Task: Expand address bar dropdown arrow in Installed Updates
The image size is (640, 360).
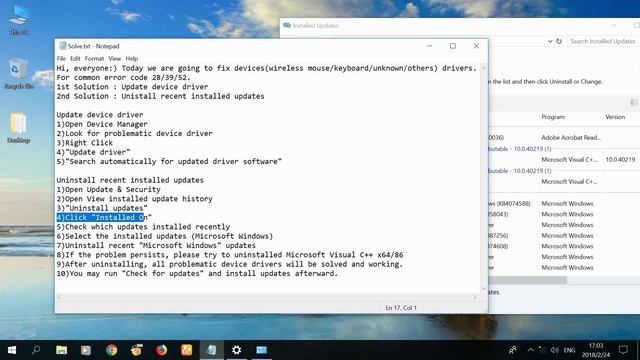Action: (x=549, y=41)
